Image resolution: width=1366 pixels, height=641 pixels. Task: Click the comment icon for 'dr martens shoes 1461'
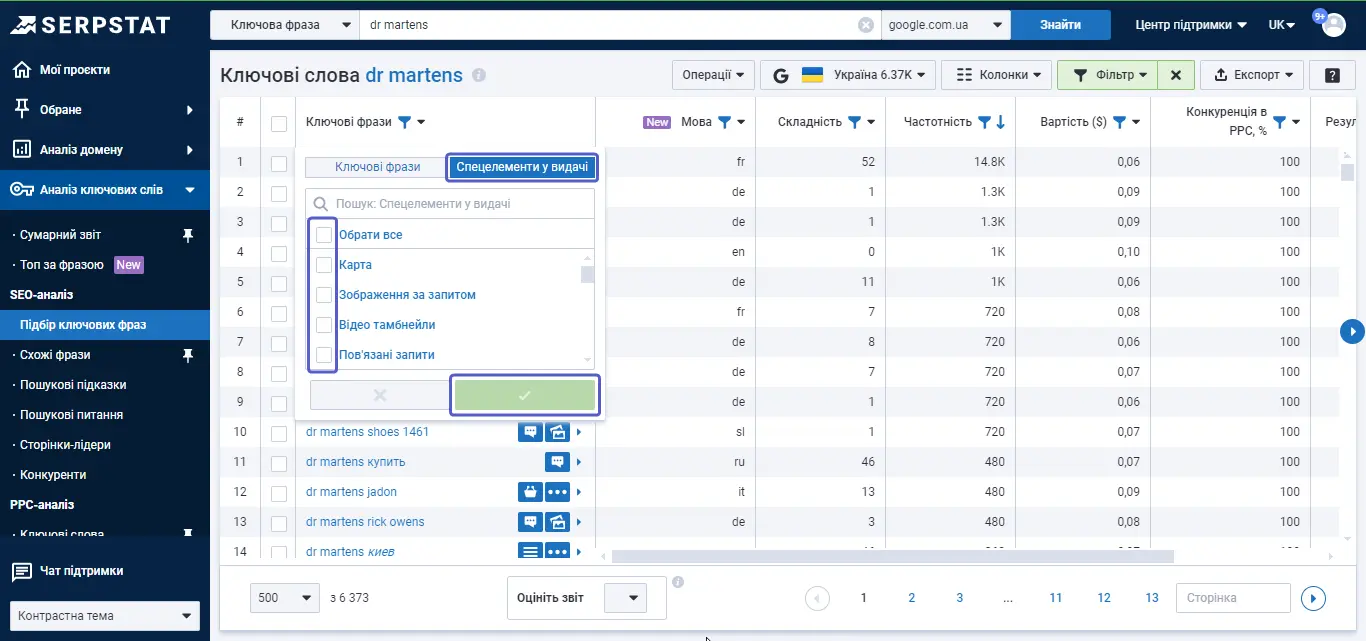(x=530, y=432)
